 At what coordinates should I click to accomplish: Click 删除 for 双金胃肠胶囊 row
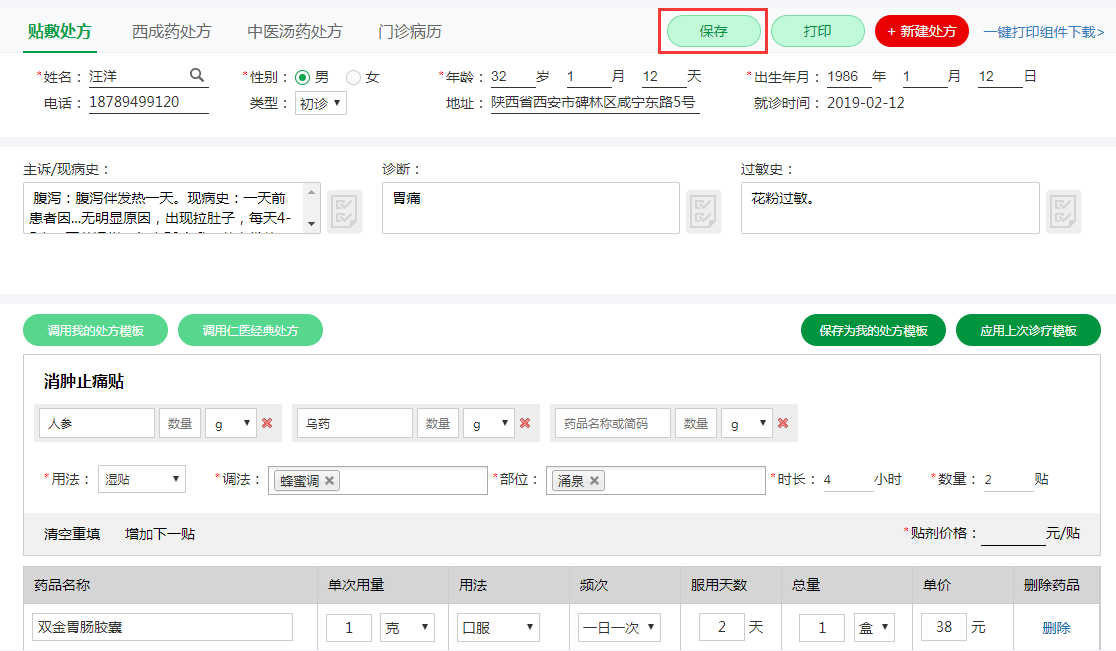[x=1056, y=628]
